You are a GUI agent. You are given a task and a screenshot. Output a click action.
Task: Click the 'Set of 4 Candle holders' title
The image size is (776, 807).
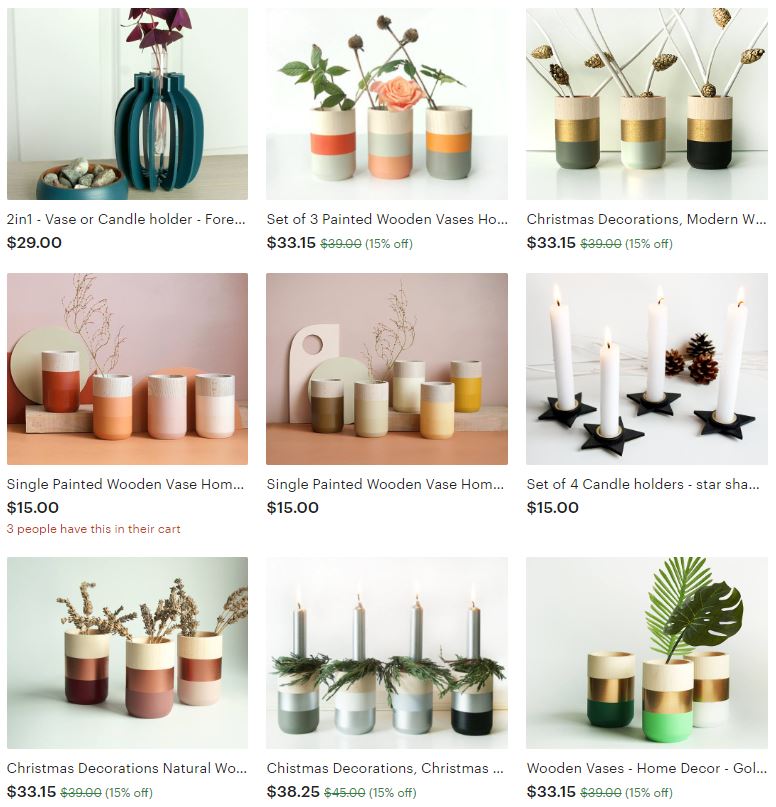click(643, 484)
